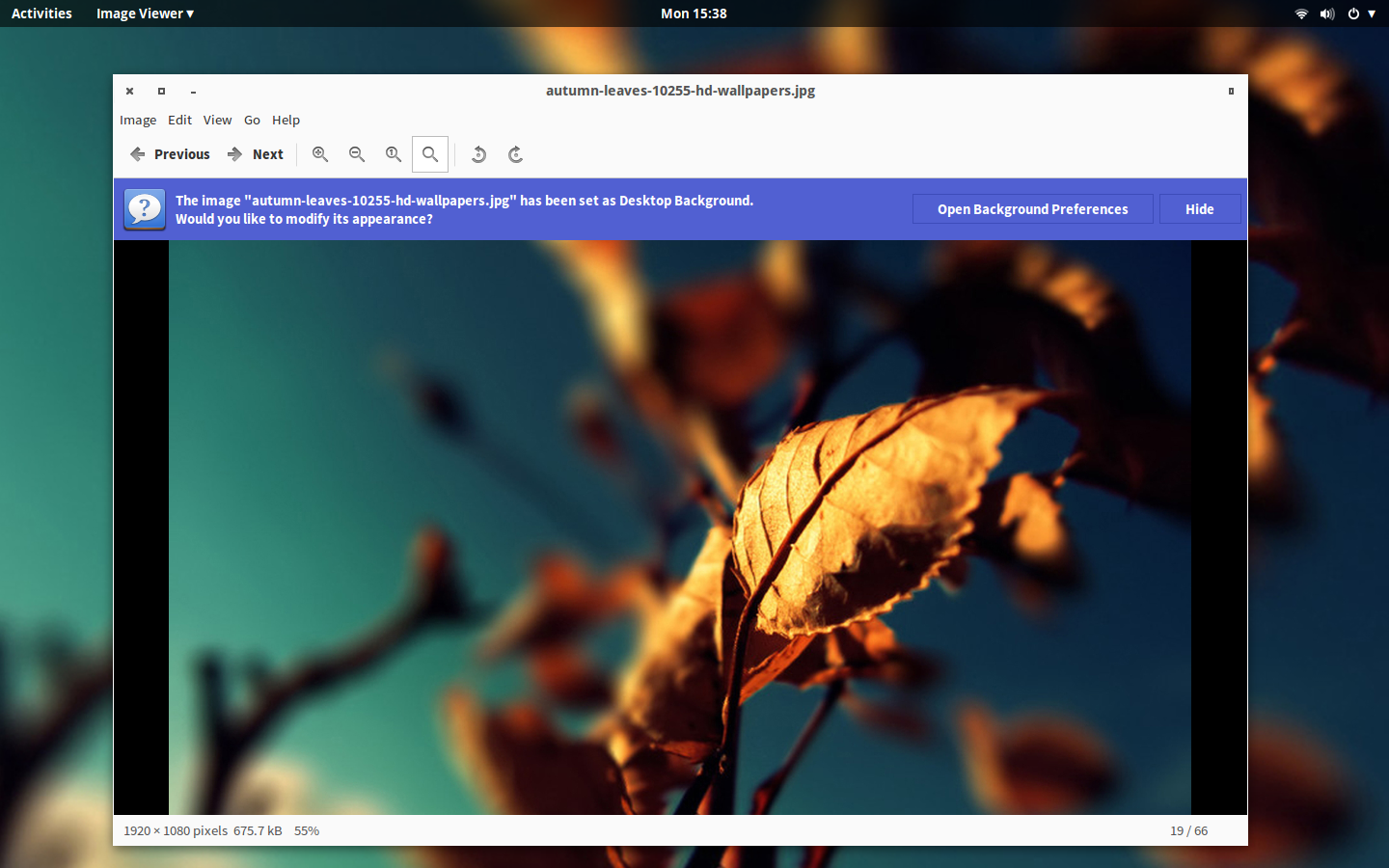Go to the Next image
The width and height of the screenshot is (1389, 868).
tap(255, 154)
